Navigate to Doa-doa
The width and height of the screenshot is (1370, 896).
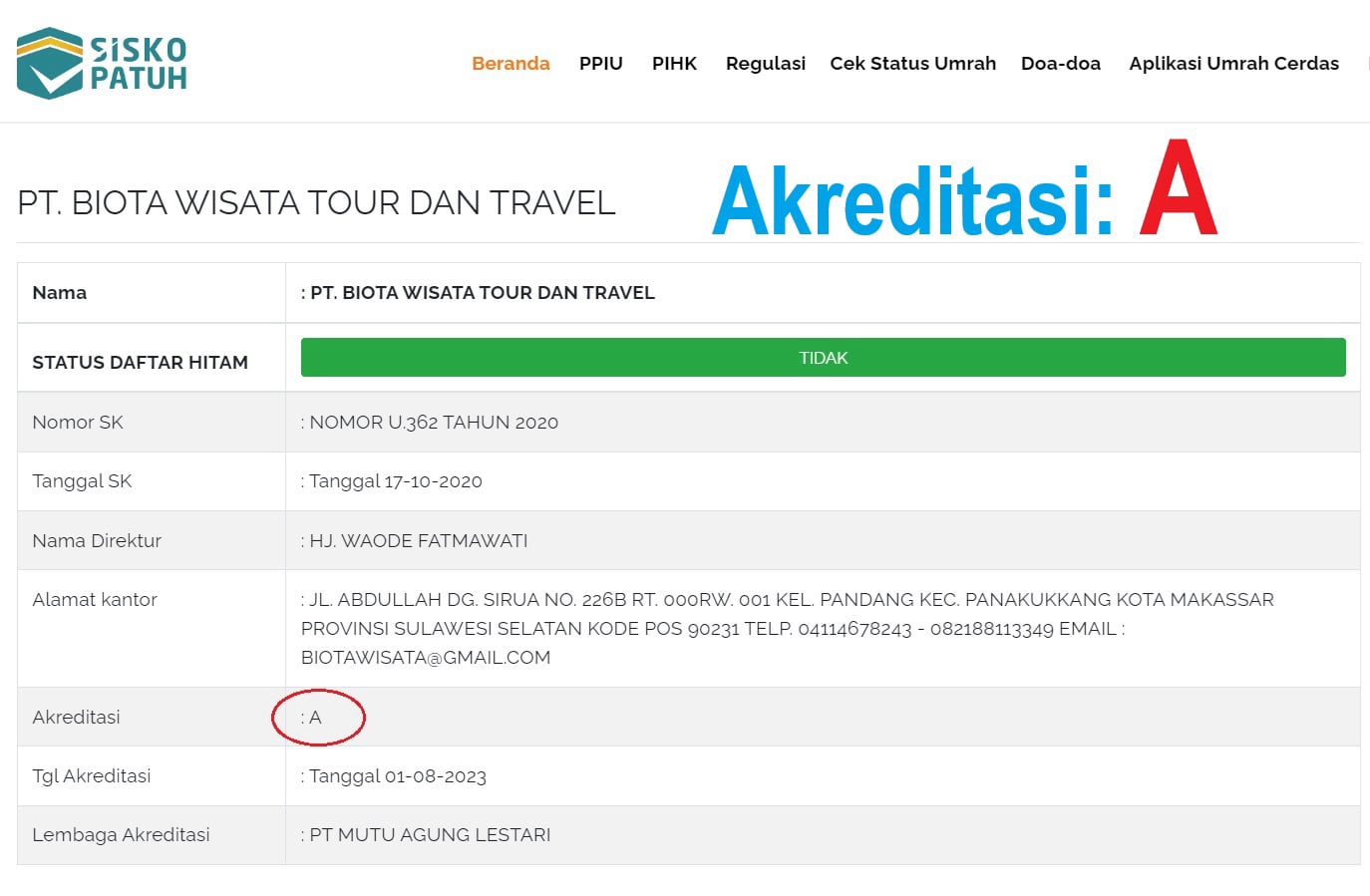[x=1060, y=63]
